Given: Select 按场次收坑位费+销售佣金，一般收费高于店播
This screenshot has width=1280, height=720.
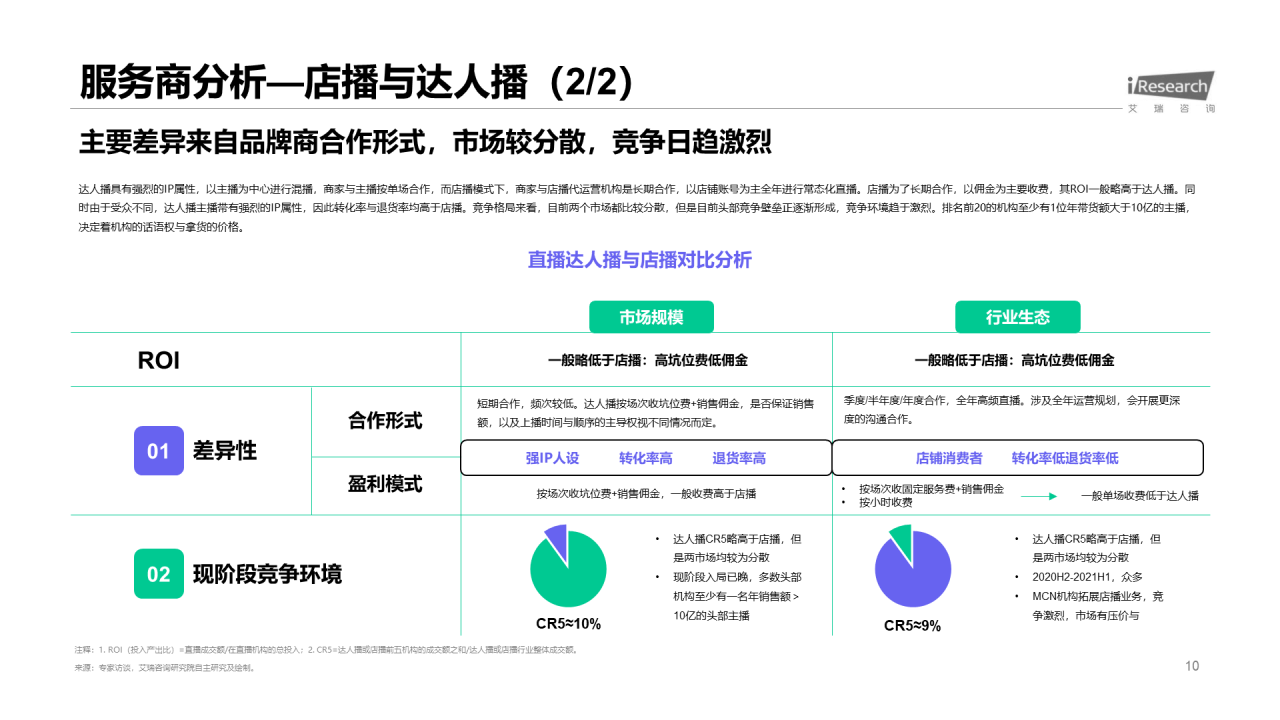Looking at the screenshot, I should pyautogui.click(x=646, y=493).
